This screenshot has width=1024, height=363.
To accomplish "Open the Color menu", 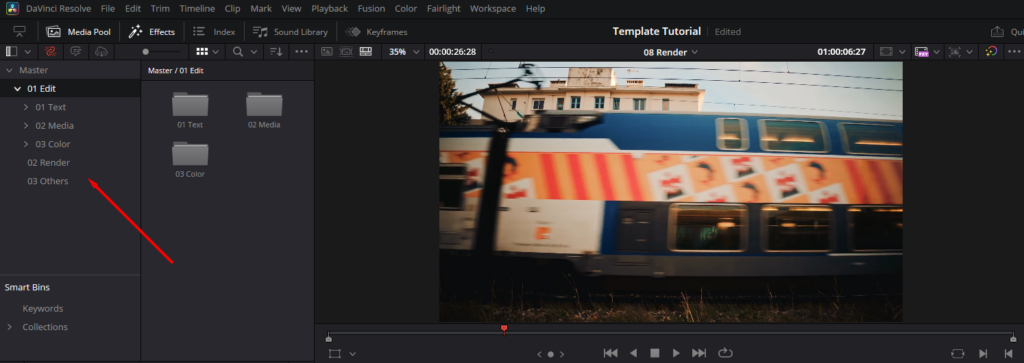I will (x=406, y=8).
